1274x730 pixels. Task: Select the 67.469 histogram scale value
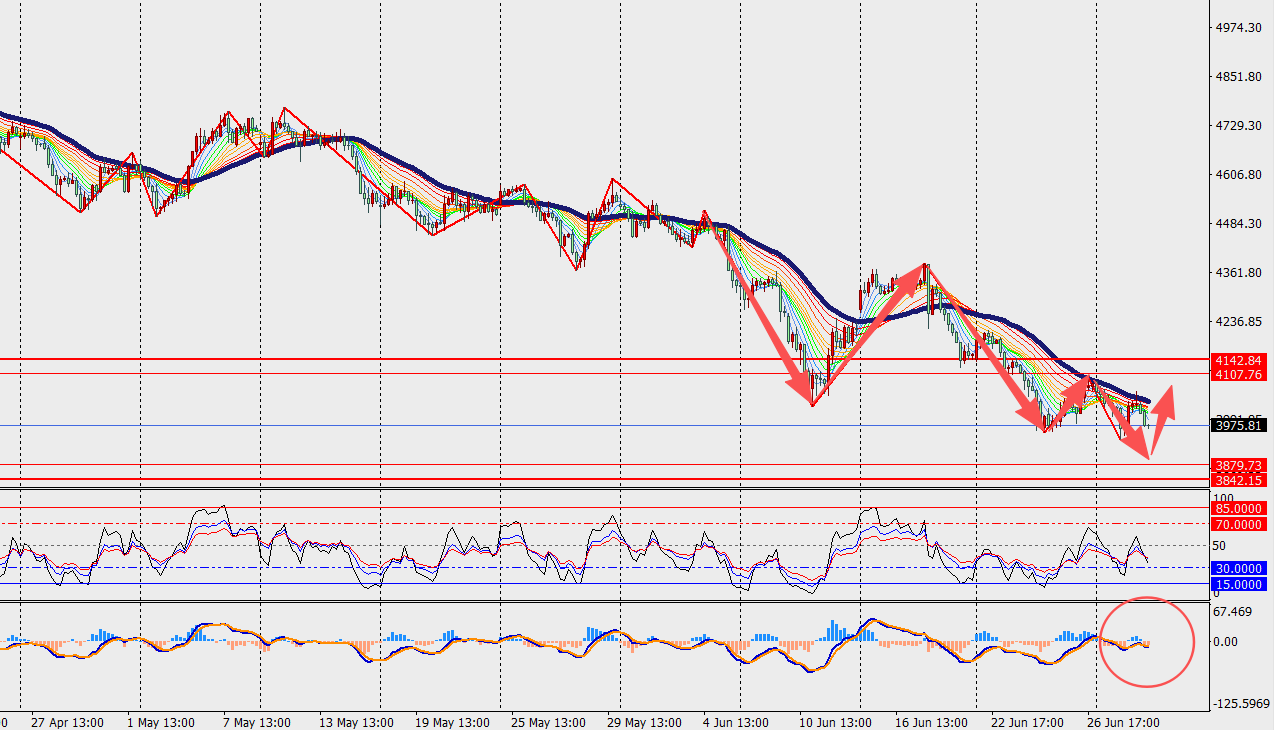point(1232,612)
